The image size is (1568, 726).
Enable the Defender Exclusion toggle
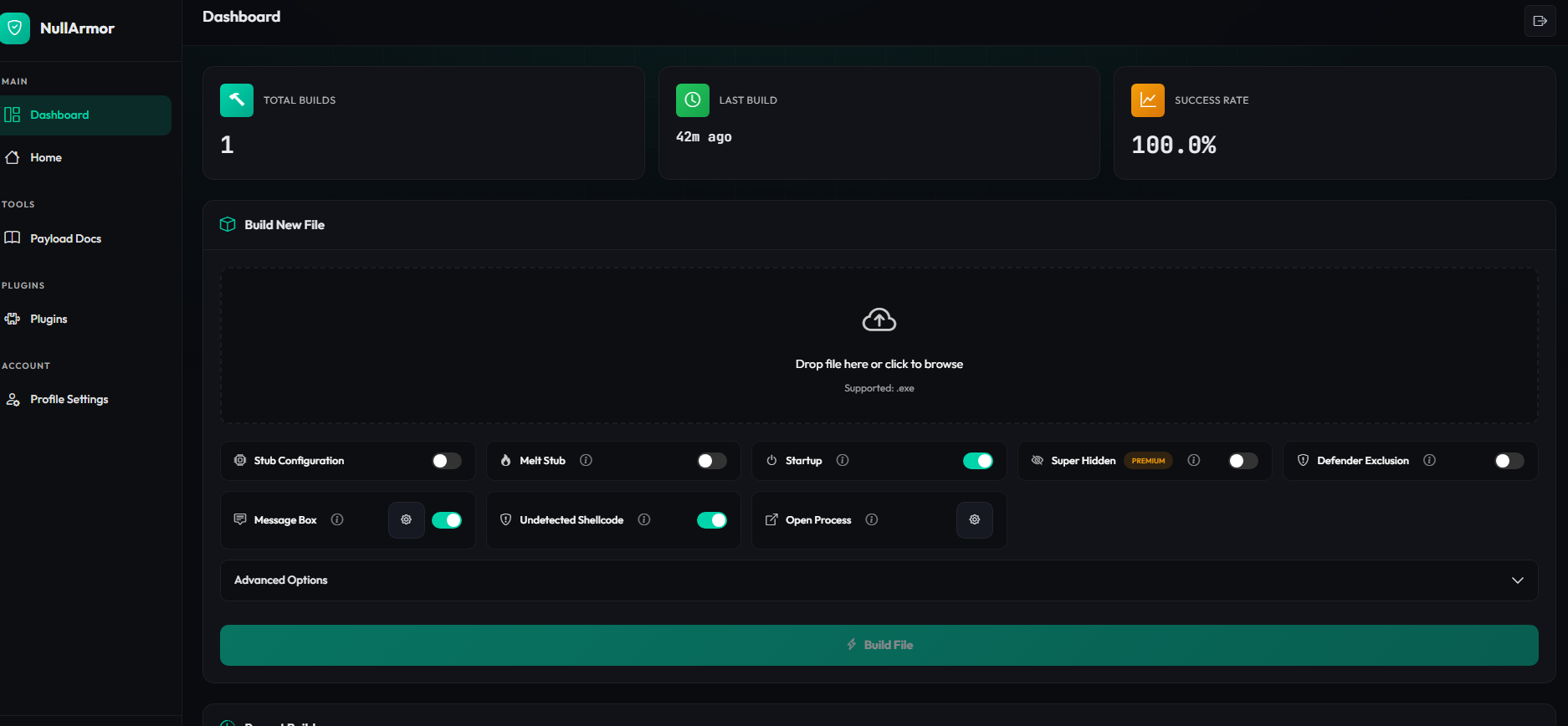click(x=1509, y=461)
